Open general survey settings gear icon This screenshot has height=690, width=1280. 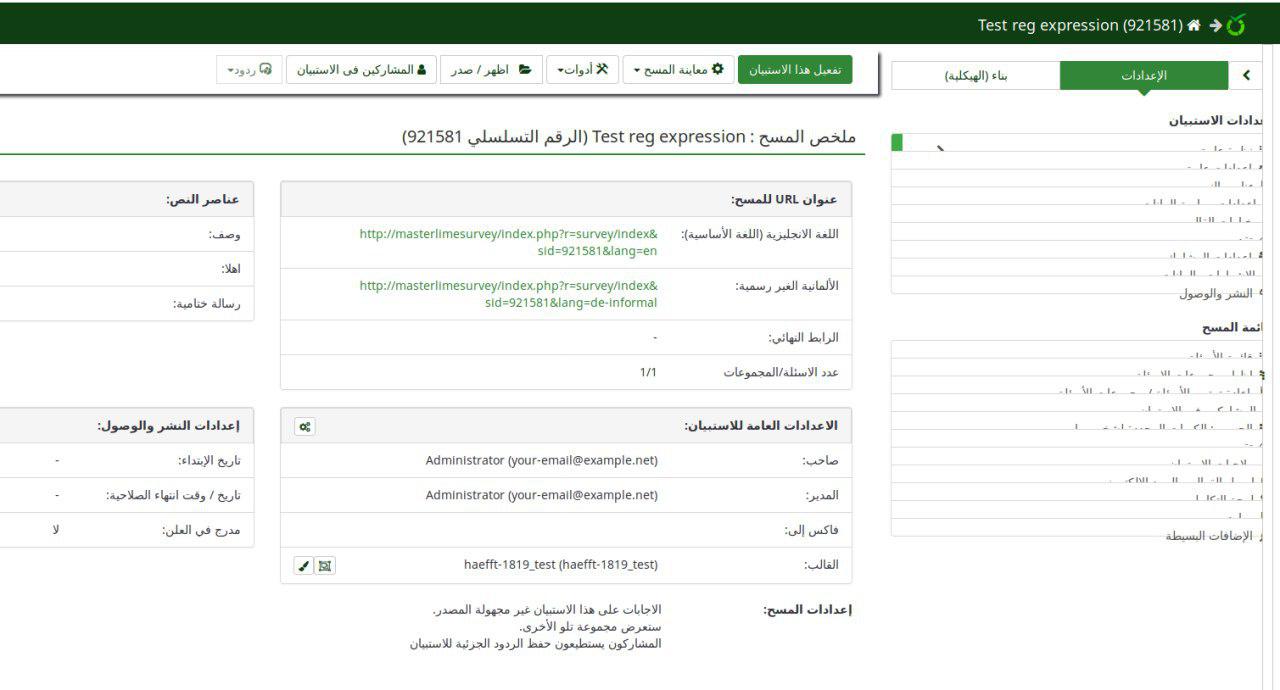coord(305,426)
